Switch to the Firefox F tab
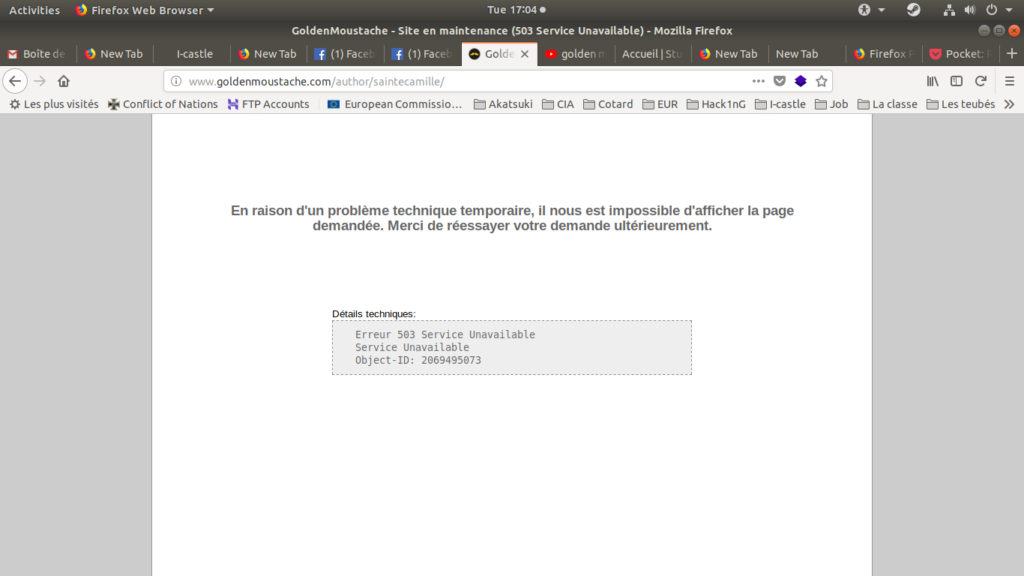Viewport: 1024px width, 576px height. [884, 54]
